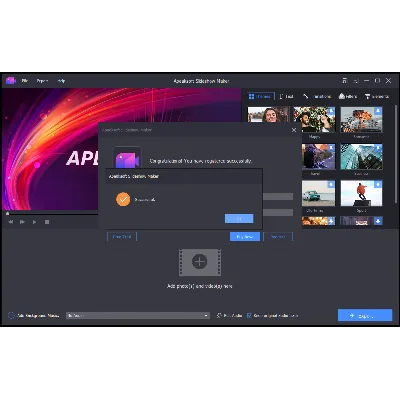
Task: Click the play button under preview
Action: point(34,222)
